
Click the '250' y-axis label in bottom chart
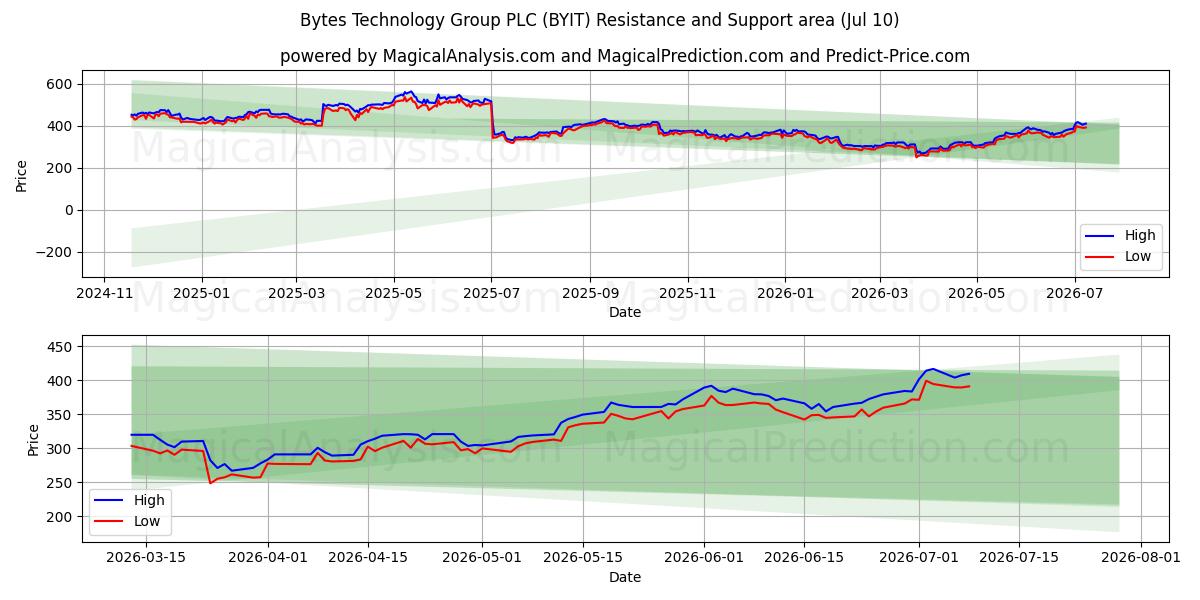(61, 483)
